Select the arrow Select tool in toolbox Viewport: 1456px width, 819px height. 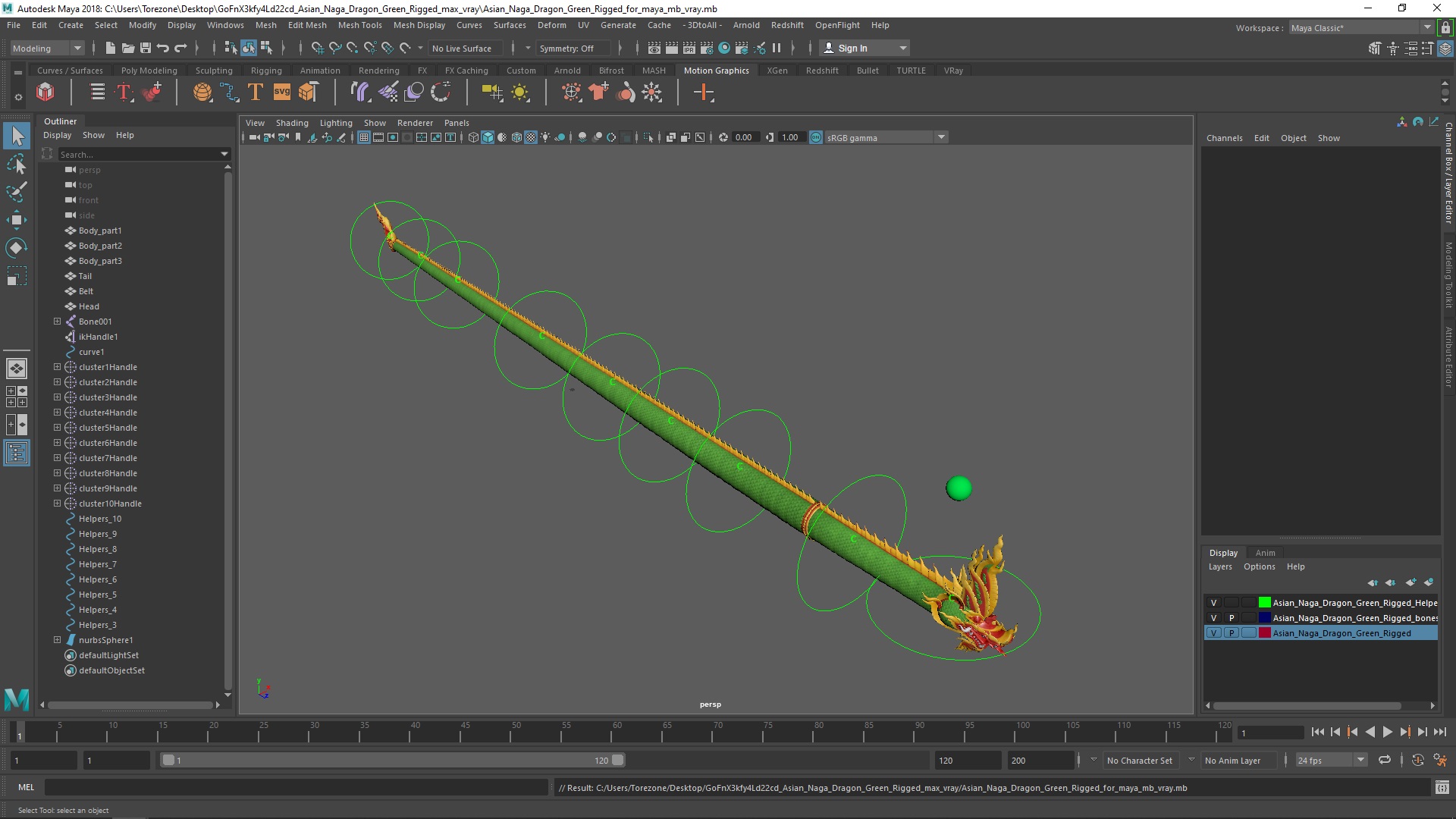17,136
